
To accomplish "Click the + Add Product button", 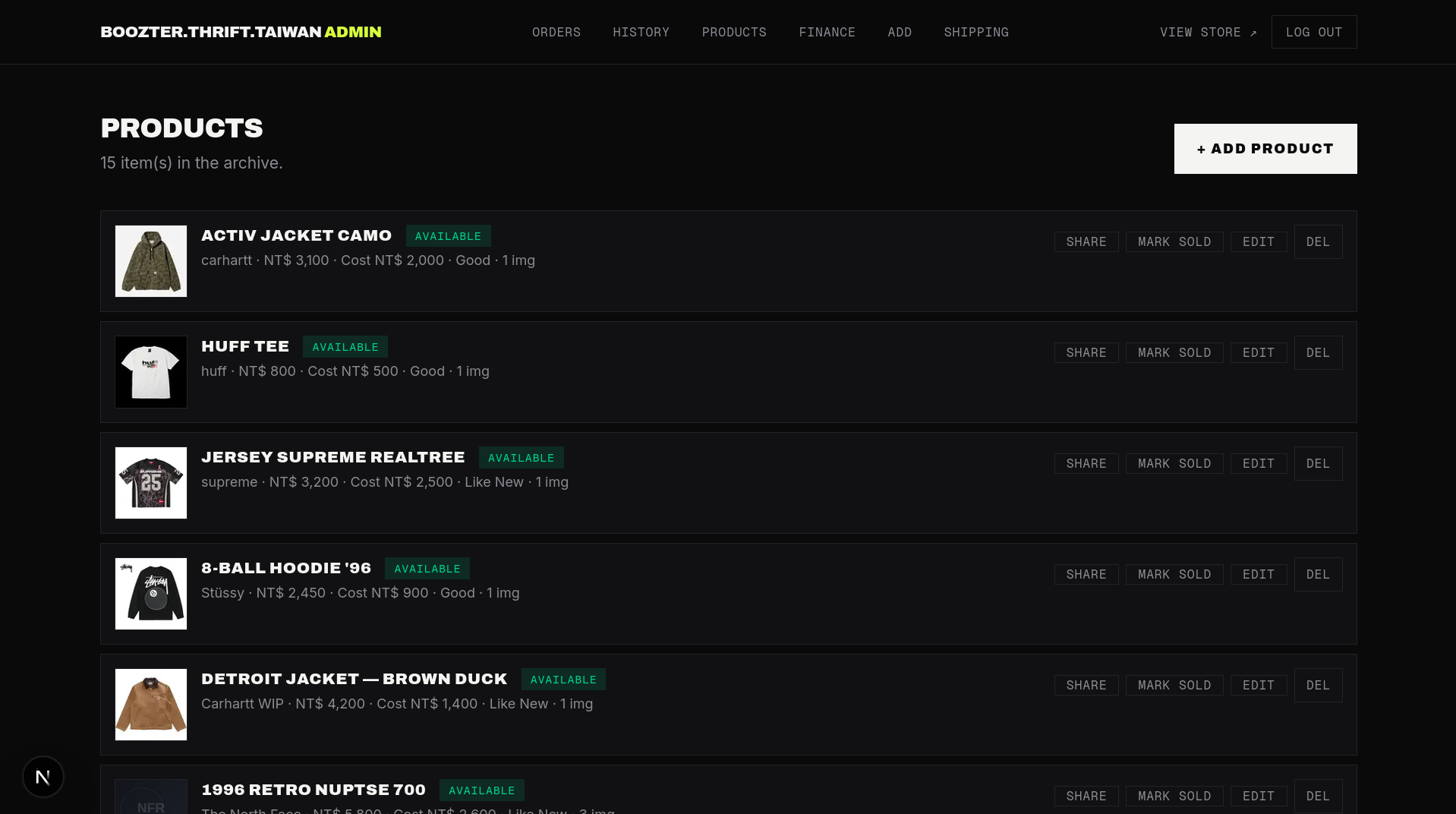I will [x=1265, y=149].
